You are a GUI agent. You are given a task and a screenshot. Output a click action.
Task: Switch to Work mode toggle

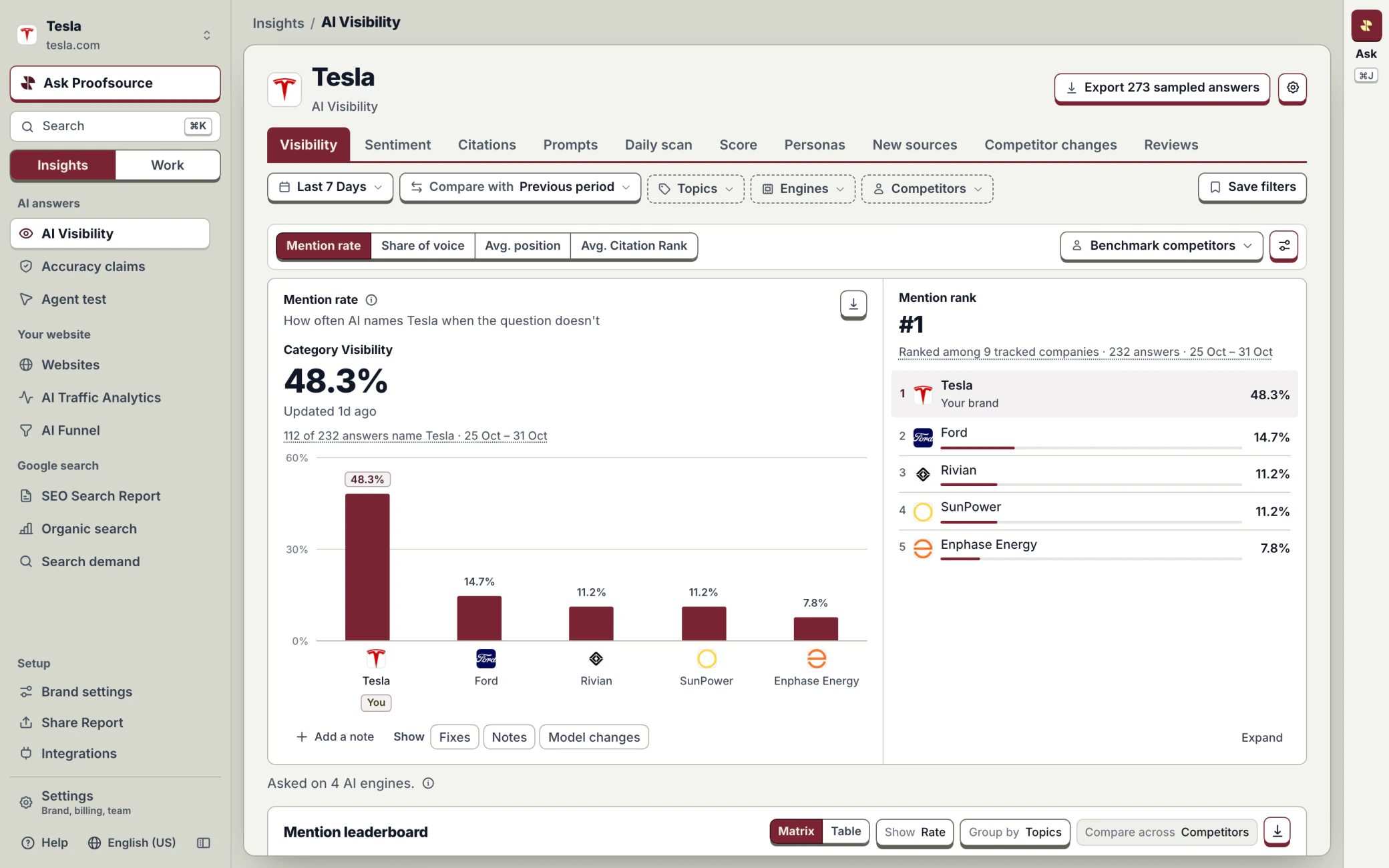[167, 165]
